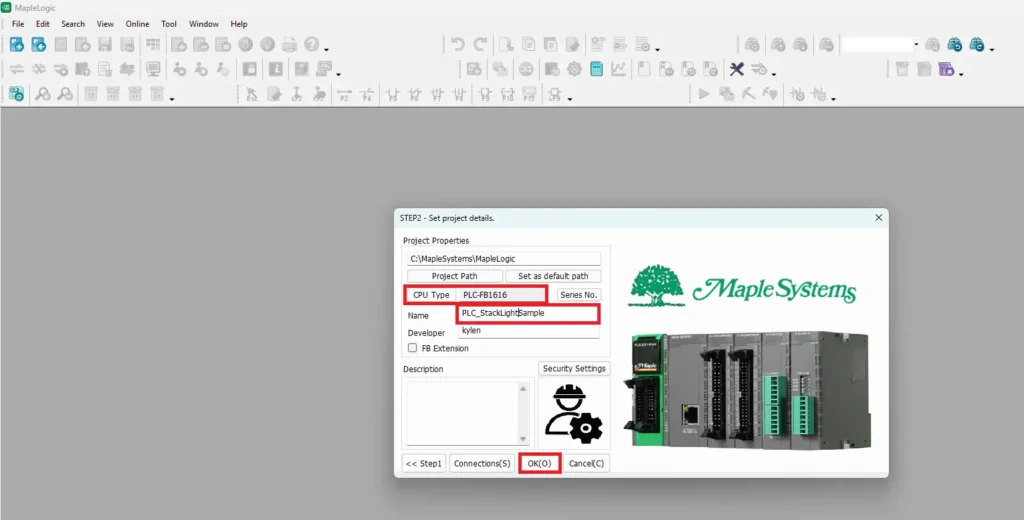Click the gear icon beside the calculator
This screenshot has height=520, width=1024.
click(574, 69)
